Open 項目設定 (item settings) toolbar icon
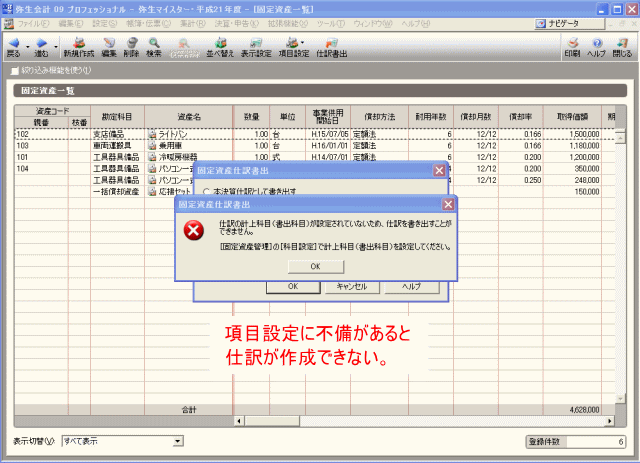The image size is (640, 463). click(293, 47)
